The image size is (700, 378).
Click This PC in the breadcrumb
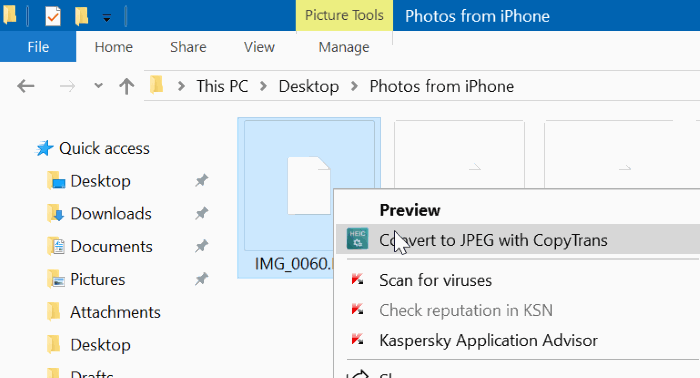(222, 86)
